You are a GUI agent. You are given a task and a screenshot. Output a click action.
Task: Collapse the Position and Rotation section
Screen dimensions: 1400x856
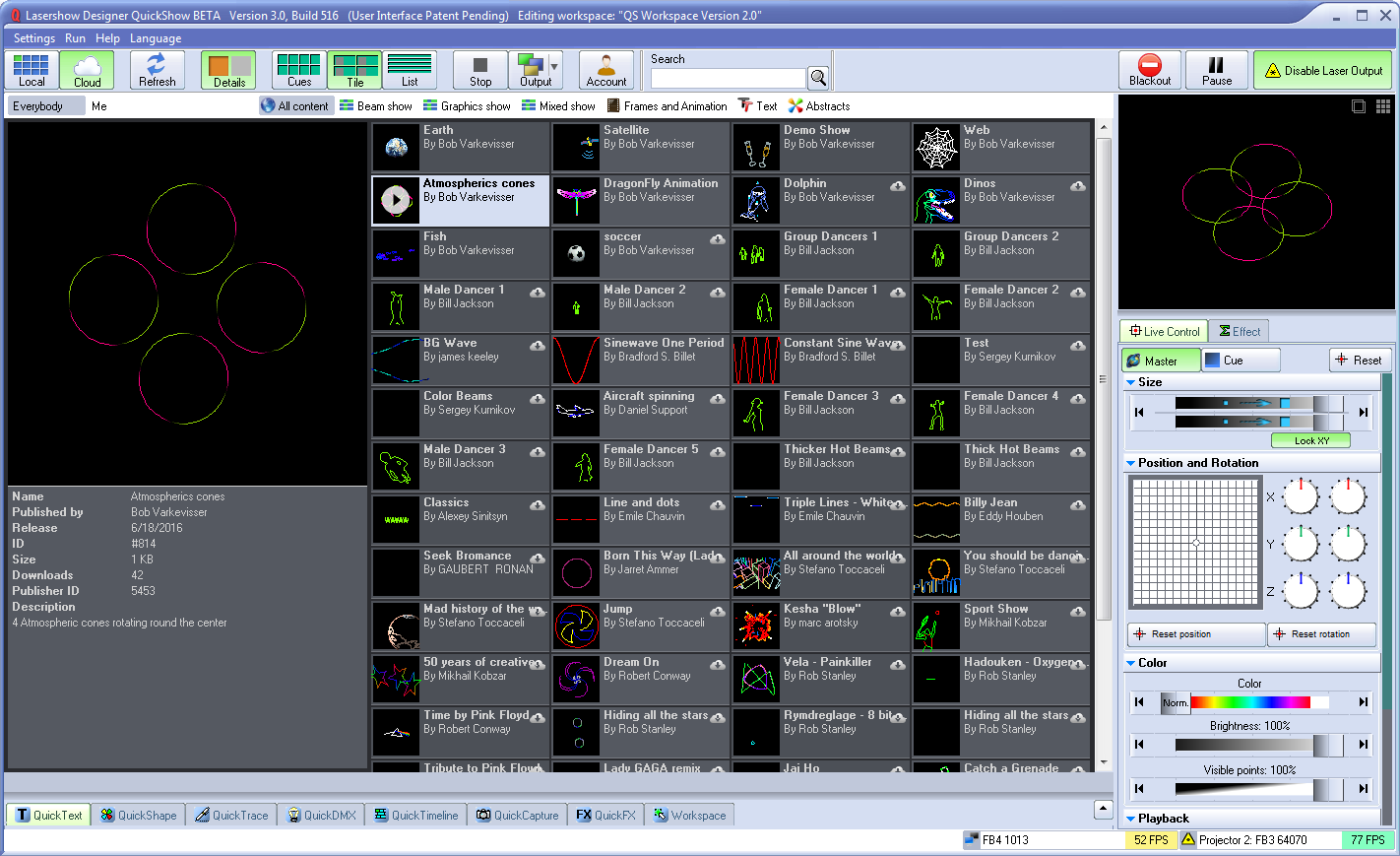tap(1131, 463)
